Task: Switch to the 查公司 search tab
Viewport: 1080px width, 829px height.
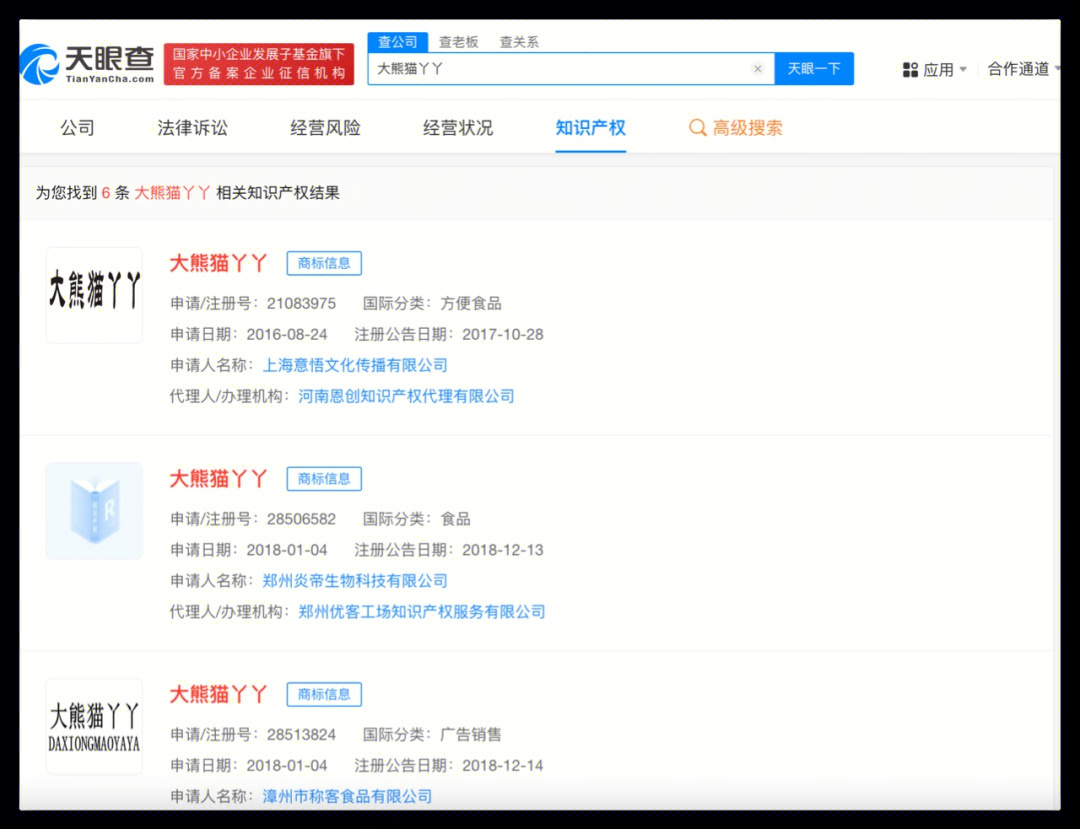Action: click(397, 42)
